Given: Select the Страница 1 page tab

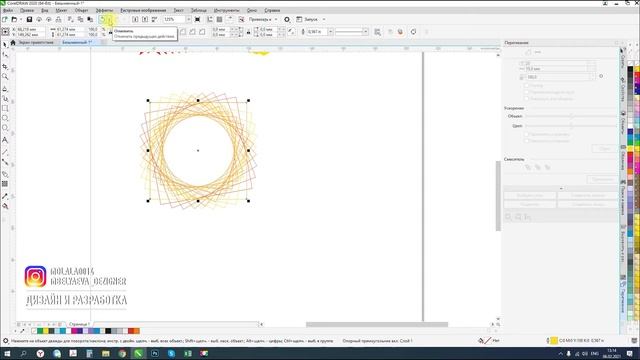Looking at the screenshot, I should 79,324.
